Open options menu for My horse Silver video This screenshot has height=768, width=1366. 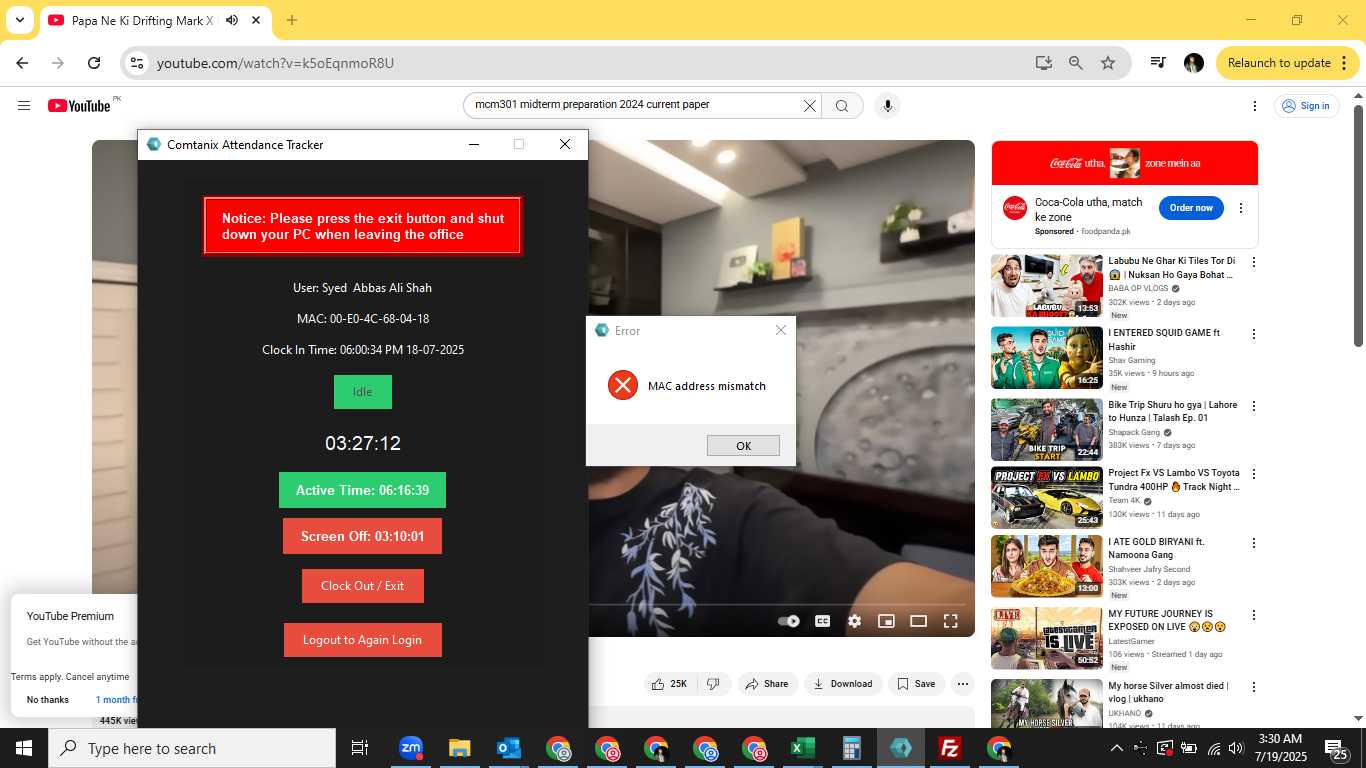tap(1254, 688)
